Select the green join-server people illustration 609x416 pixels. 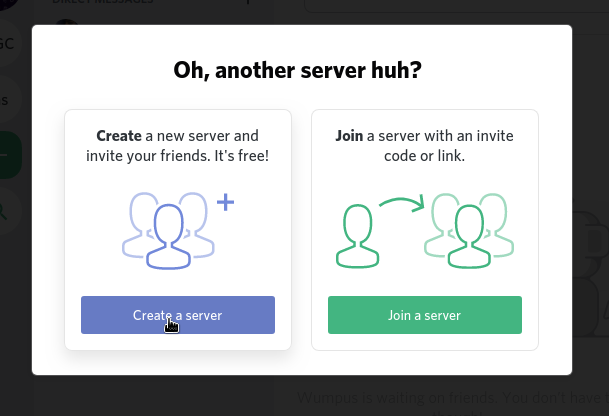pos(425,232)
